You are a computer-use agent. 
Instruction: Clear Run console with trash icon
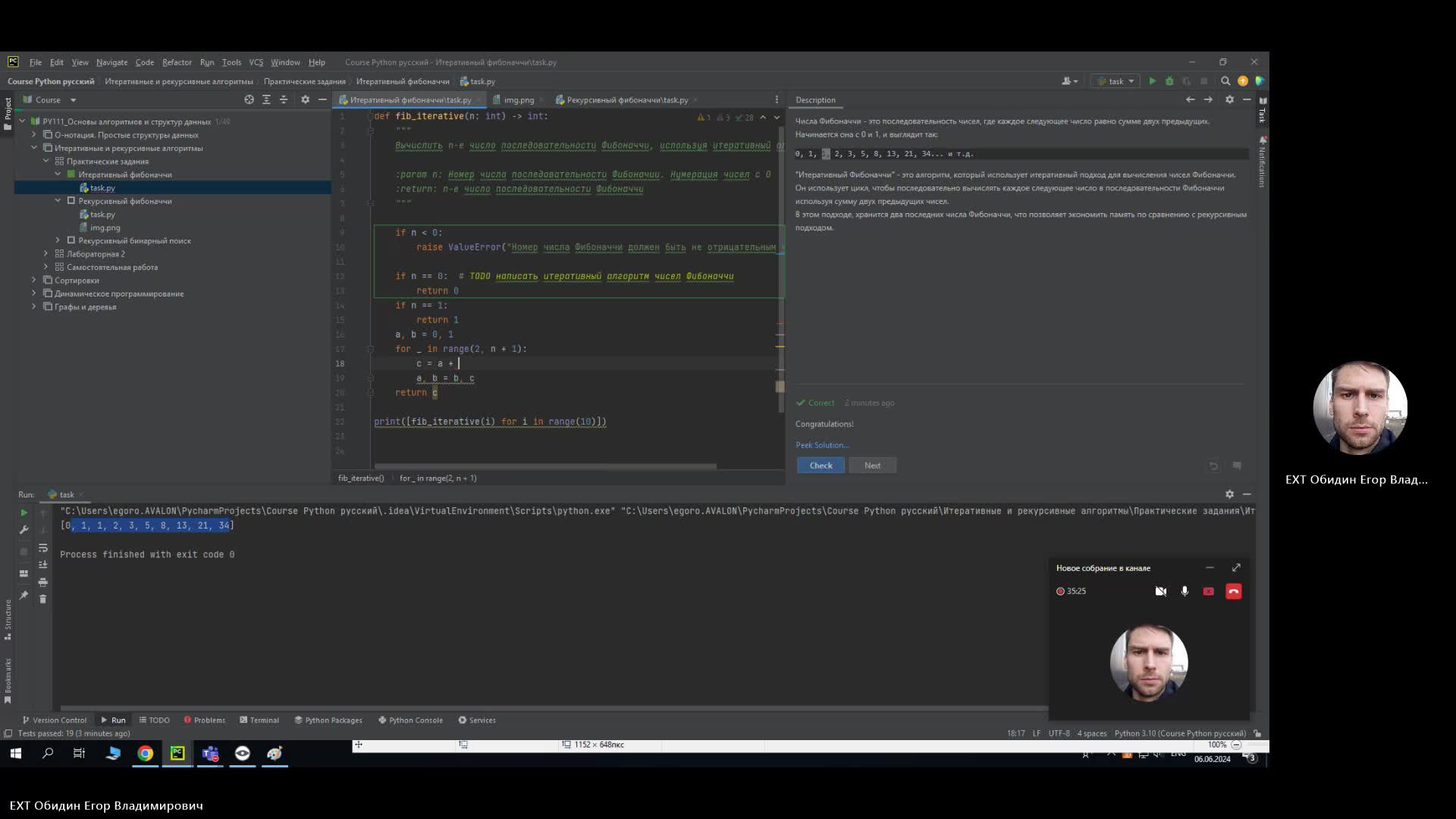43,599
